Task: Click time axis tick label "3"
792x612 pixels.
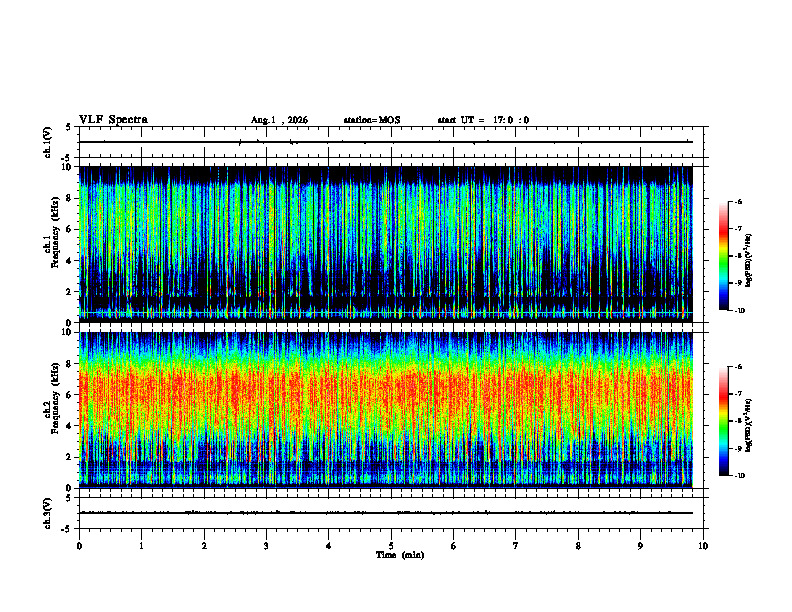Action: tap(266, 546)
